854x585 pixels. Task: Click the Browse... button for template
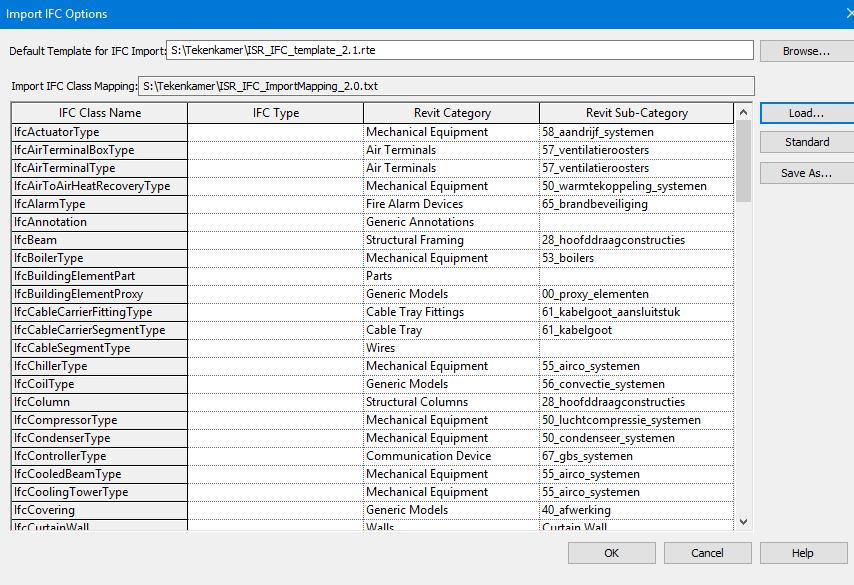coord(806,51)
